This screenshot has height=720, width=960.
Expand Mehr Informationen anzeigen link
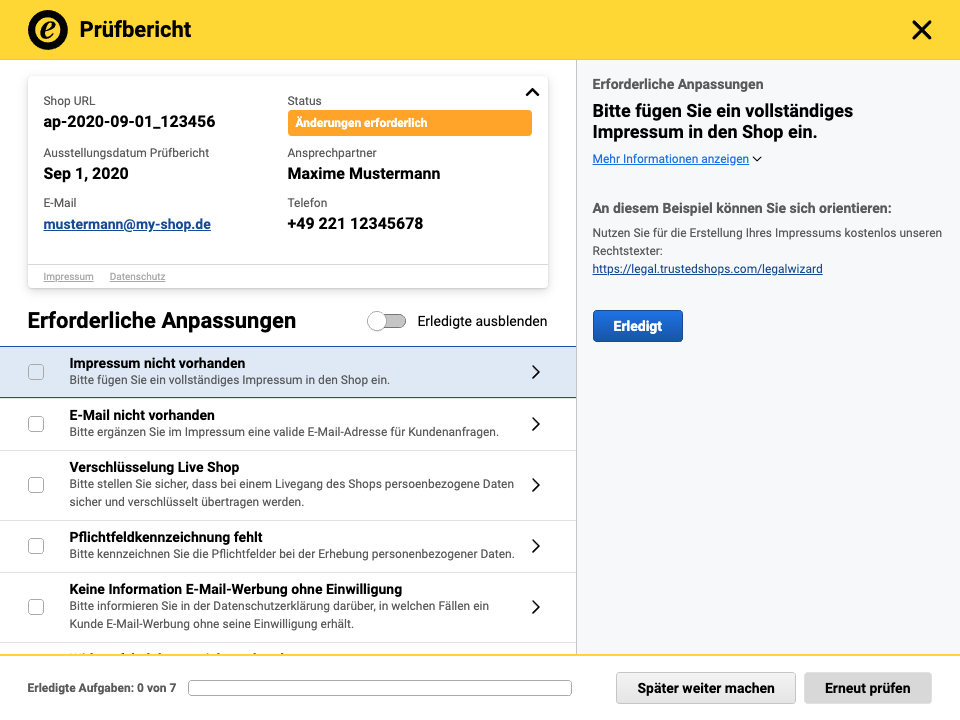pos(670,159)
